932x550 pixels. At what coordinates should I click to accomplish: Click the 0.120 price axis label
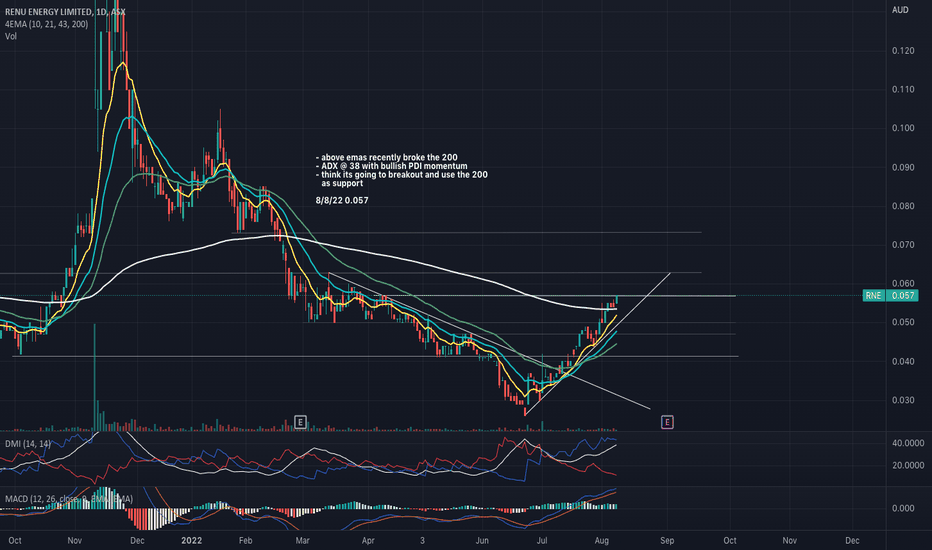[x=903, y=51]
